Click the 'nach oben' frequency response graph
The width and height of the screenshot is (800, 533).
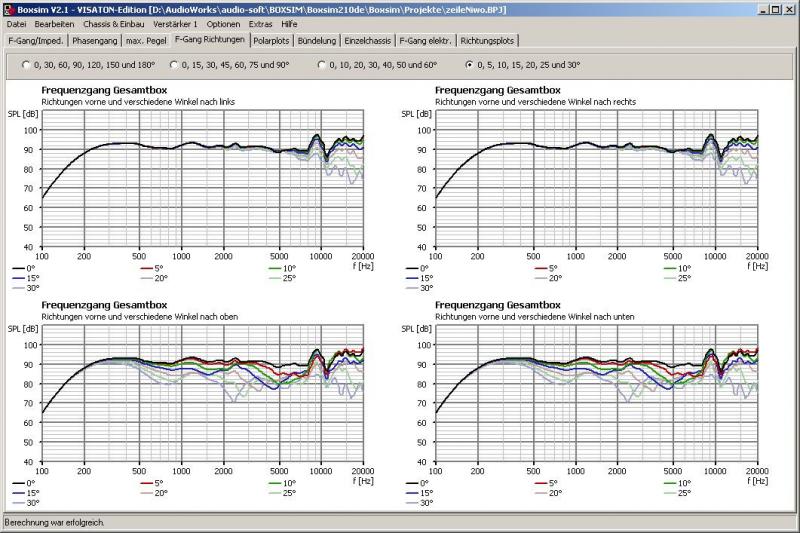[x=203, y=393]
